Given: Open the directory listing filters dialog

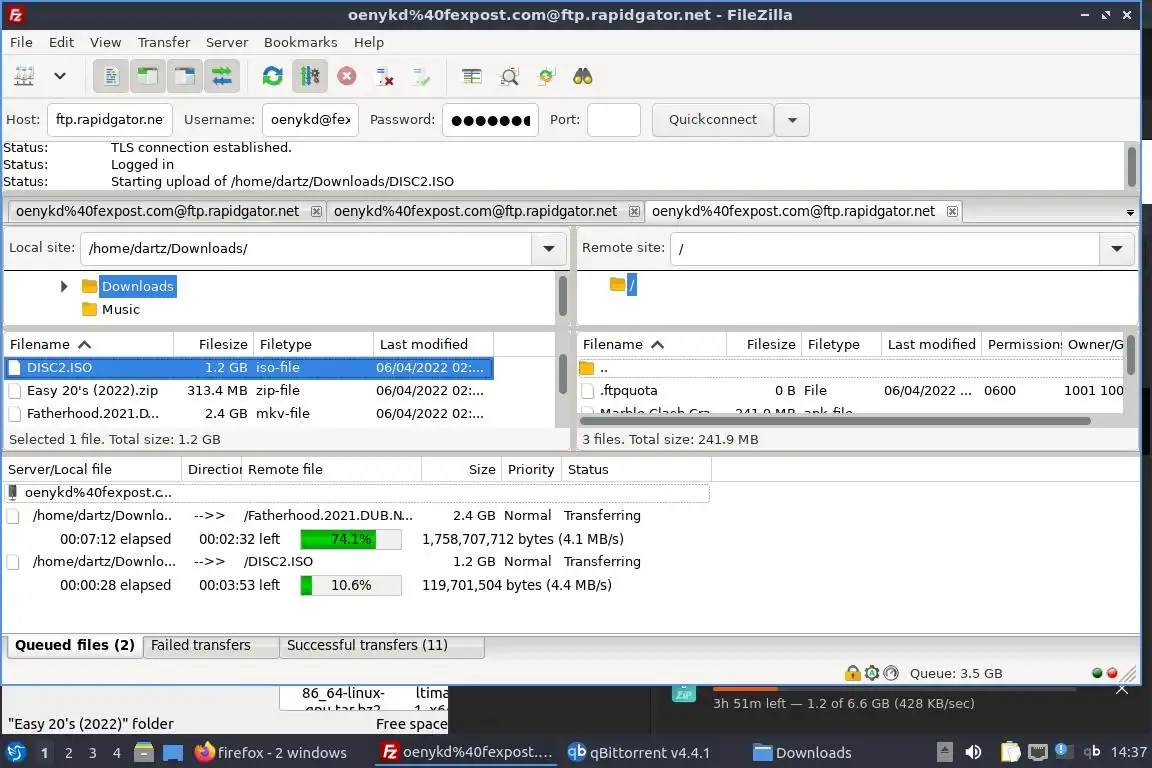Looking at the screenshot, I should coord(472,76).
